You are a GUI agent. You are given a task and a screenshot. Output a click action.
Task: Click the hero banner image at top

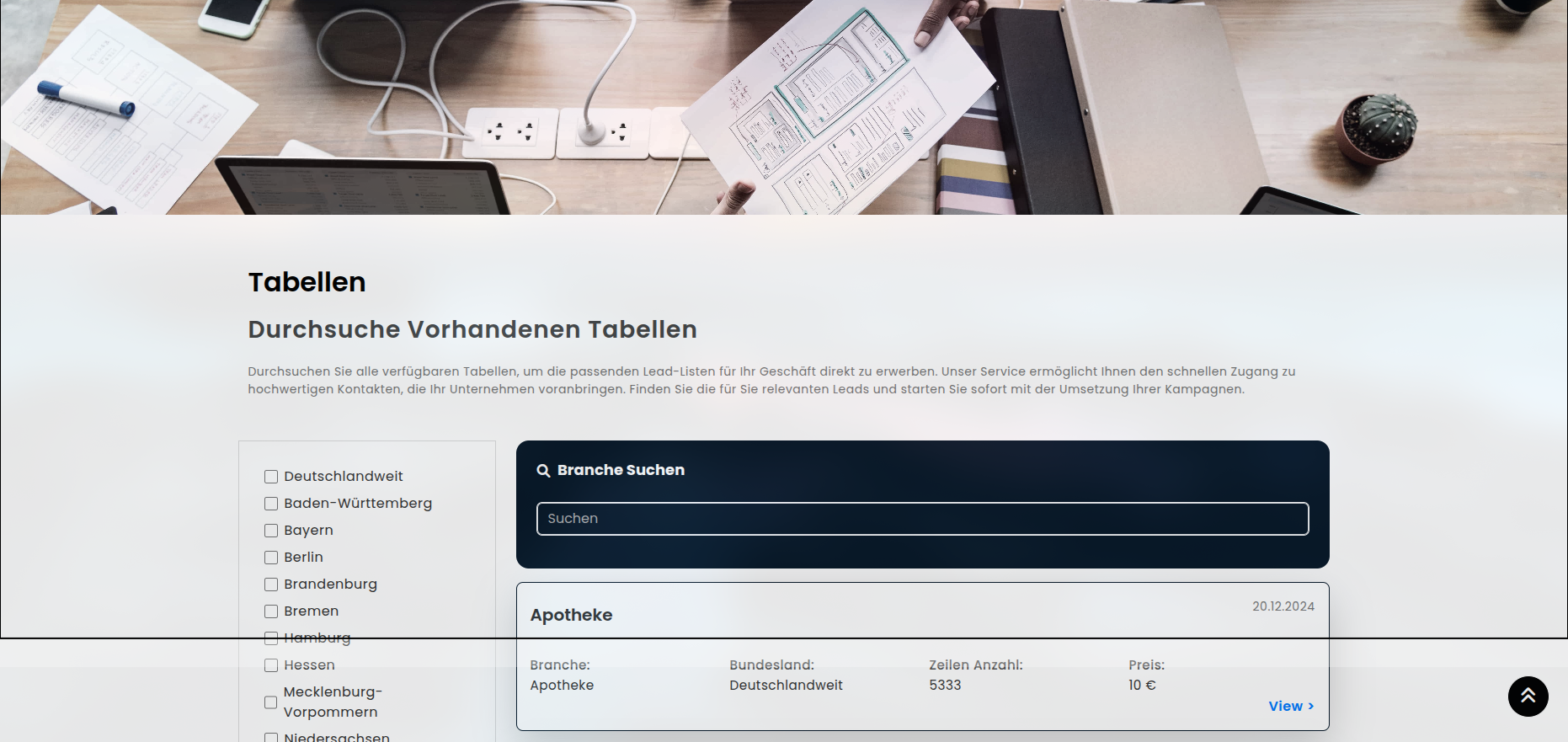coord(783,107)
